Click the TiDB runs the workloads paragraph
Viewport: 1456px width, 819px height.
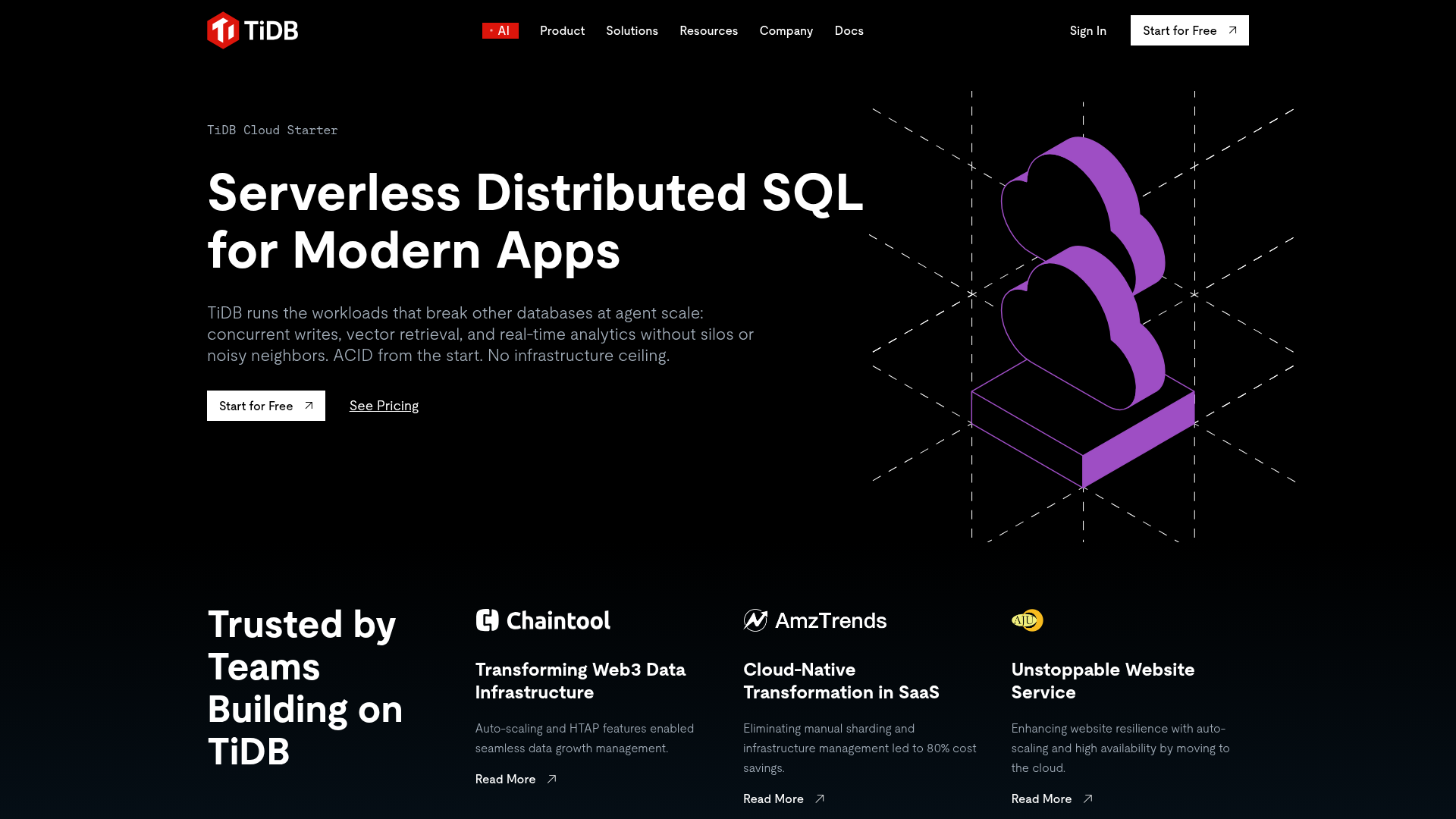[x=480, y=334]
